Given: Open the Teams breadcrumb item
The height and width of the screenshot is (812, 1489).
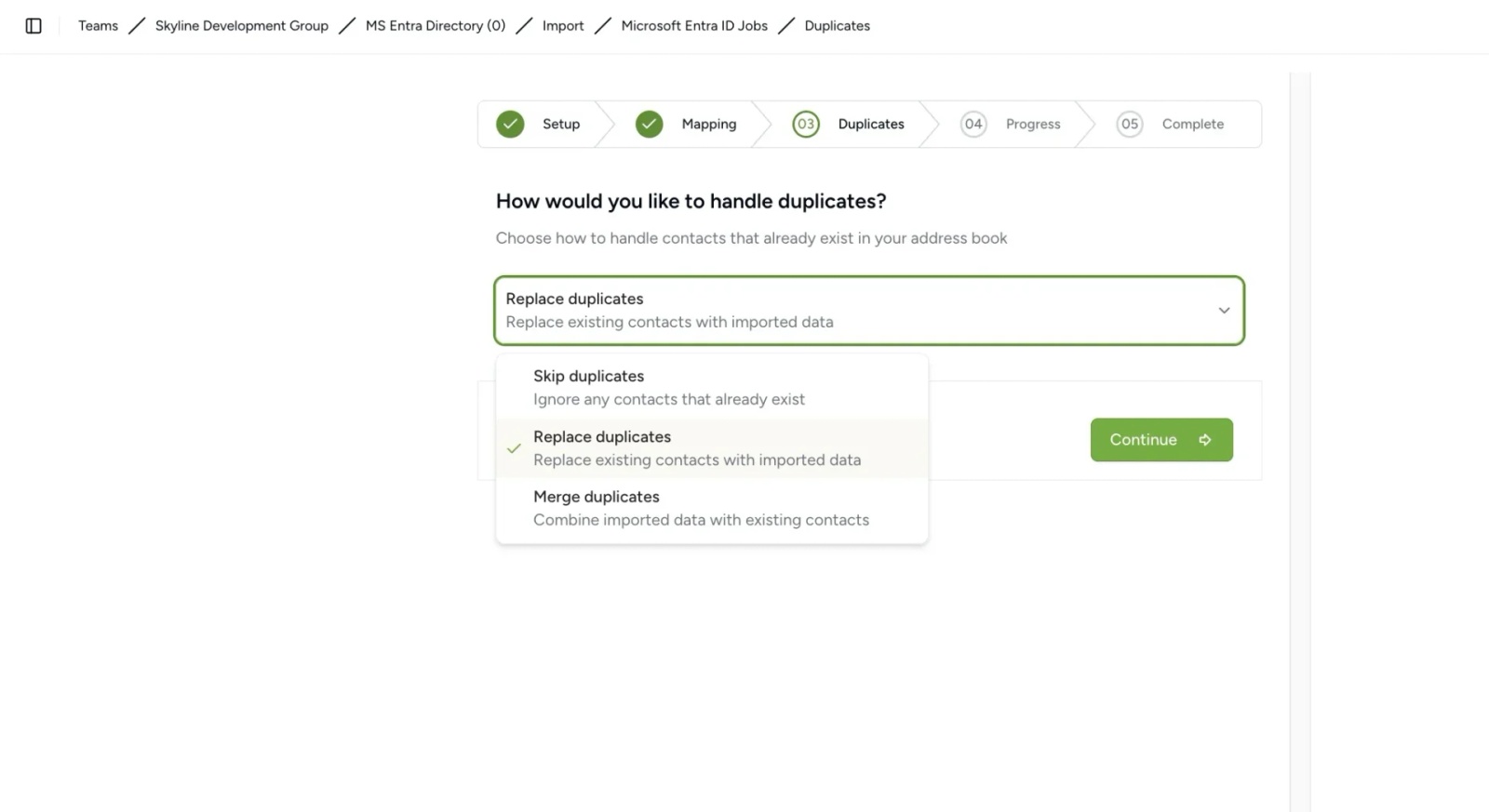Looking at the screenshot, I should [x=98, y=26].
